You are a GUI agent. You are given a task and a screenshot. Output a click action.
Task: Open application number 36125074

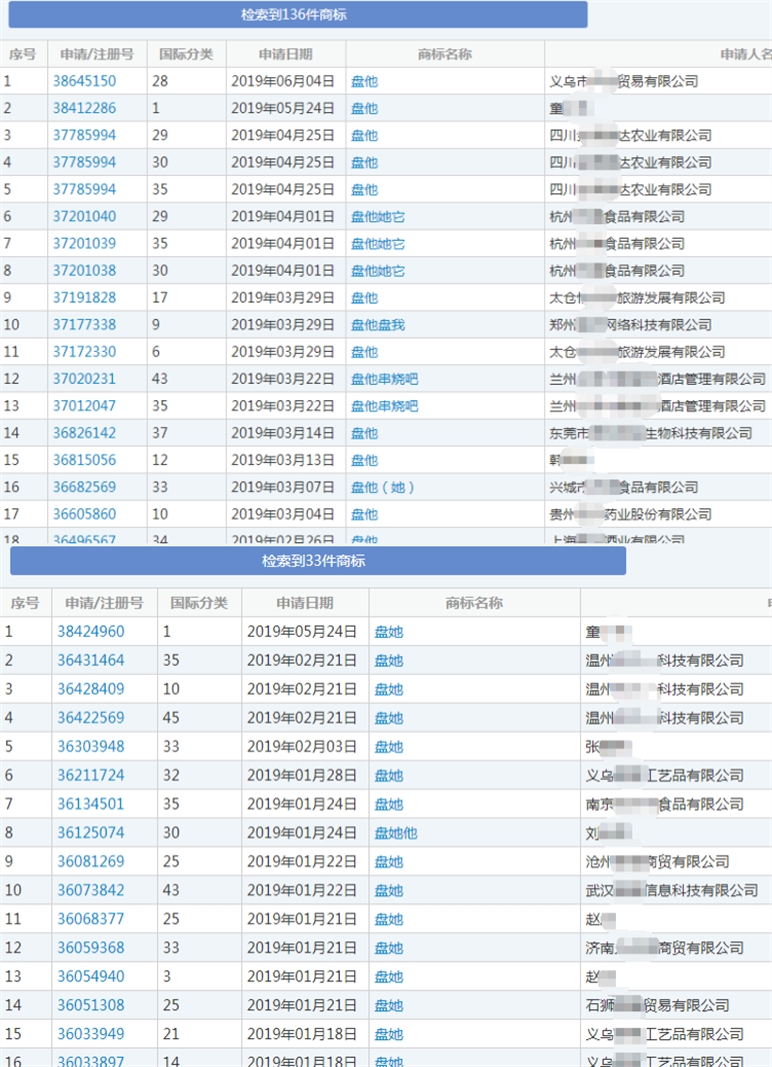tap(91, 832)
